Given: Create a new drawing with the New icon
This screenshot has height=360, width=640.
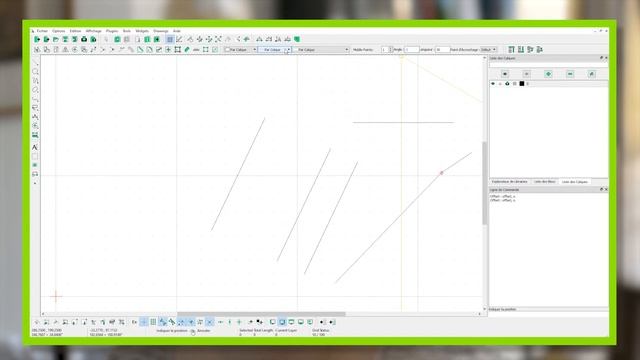Looking at the screenshot, I should coord(37,39).
